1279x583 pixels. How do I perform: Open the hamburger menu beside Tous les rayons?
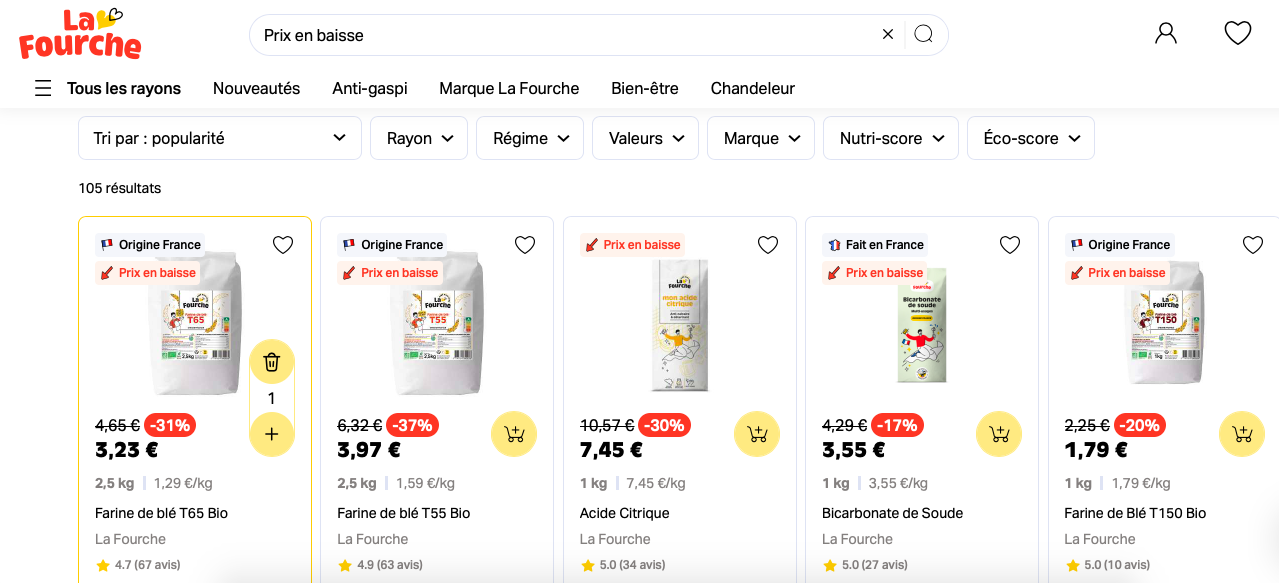pos(43,88)
